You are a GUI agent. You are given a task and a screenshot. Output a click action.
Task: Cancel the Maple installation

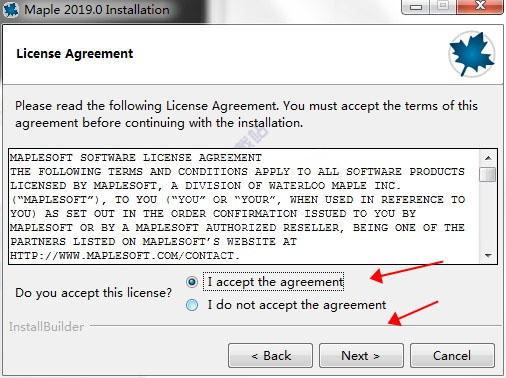tap(452, 356)
